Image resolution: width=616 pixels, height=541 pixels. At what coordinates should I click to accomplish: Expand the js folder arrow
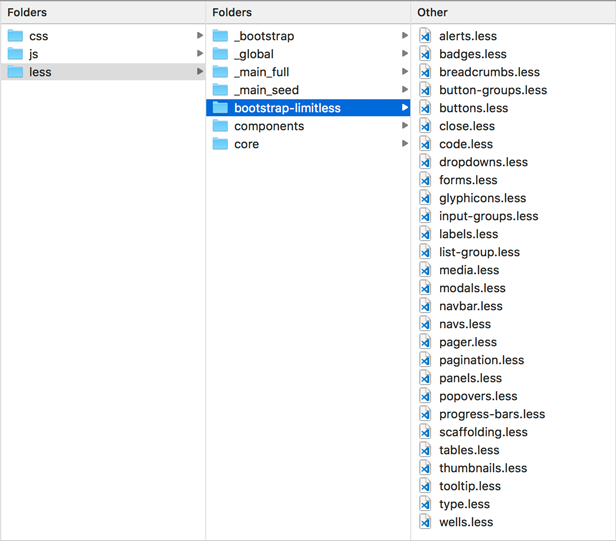coord(200,54)
